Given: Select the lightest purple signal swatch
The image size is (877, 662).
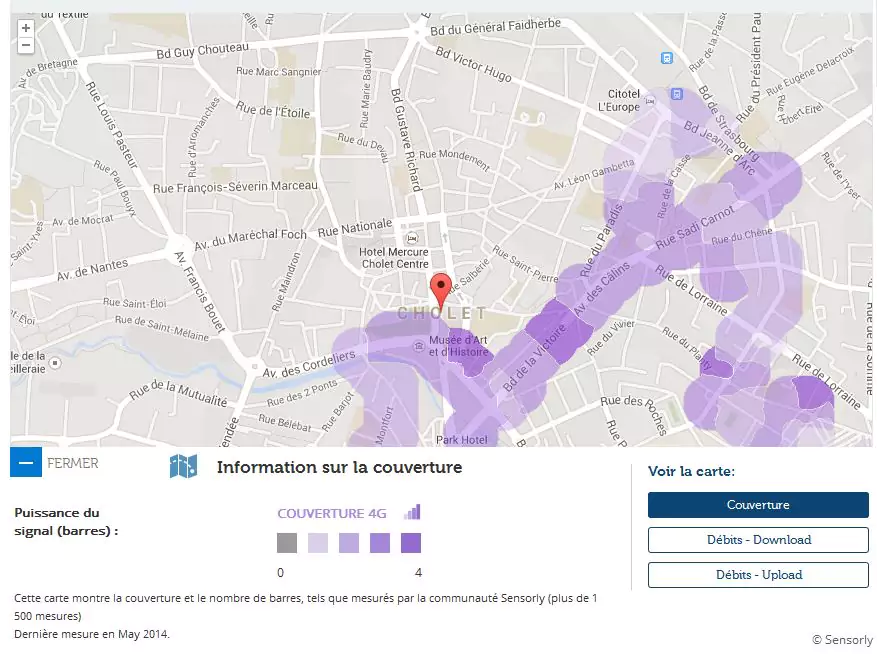Looking at the screenshot, I should pyautogui.click(x=318, y=543).
